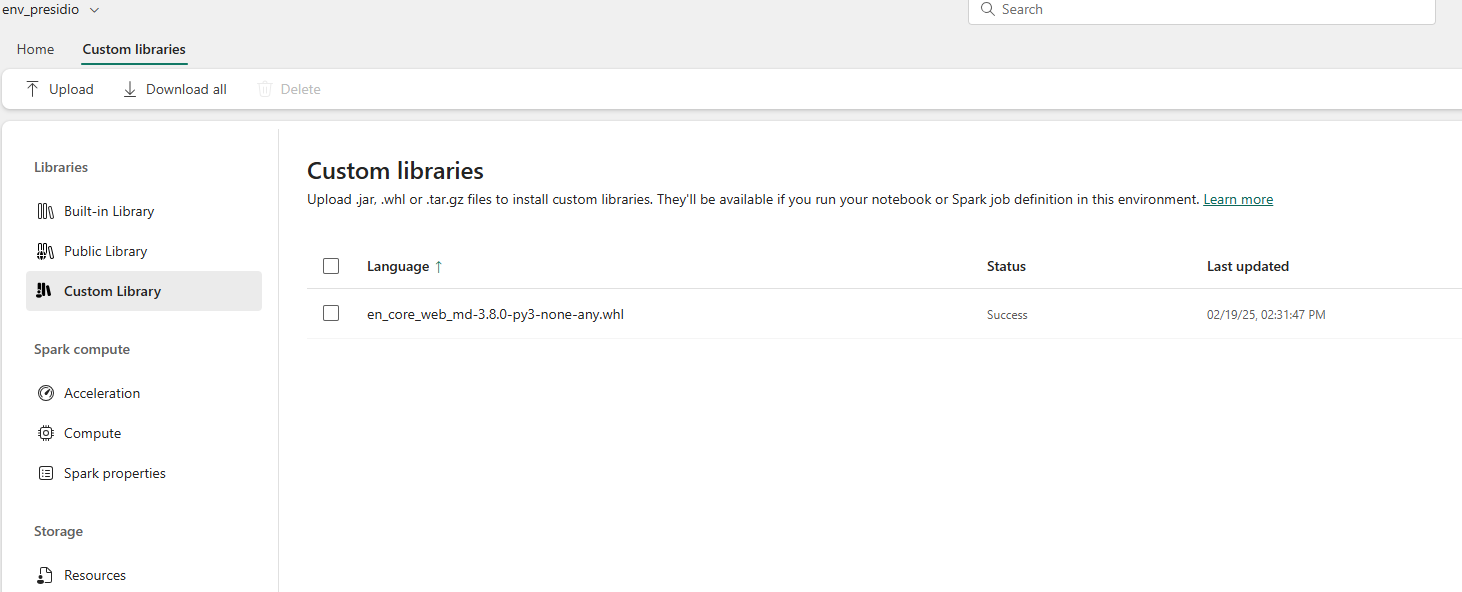Click the Upload button label
1462x592 pixels.
71,89
